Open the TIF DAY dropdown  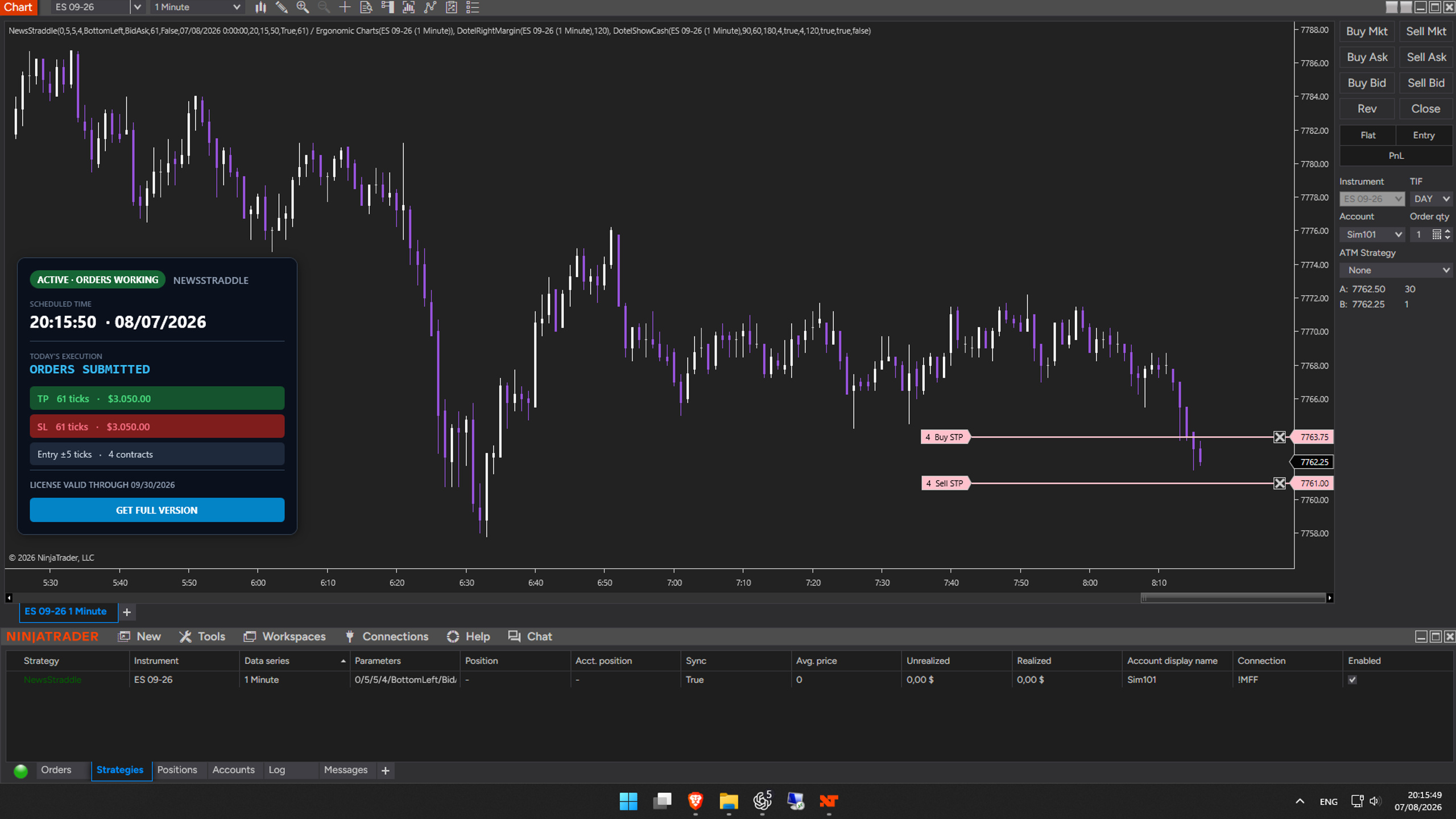tap(1431, 198)
